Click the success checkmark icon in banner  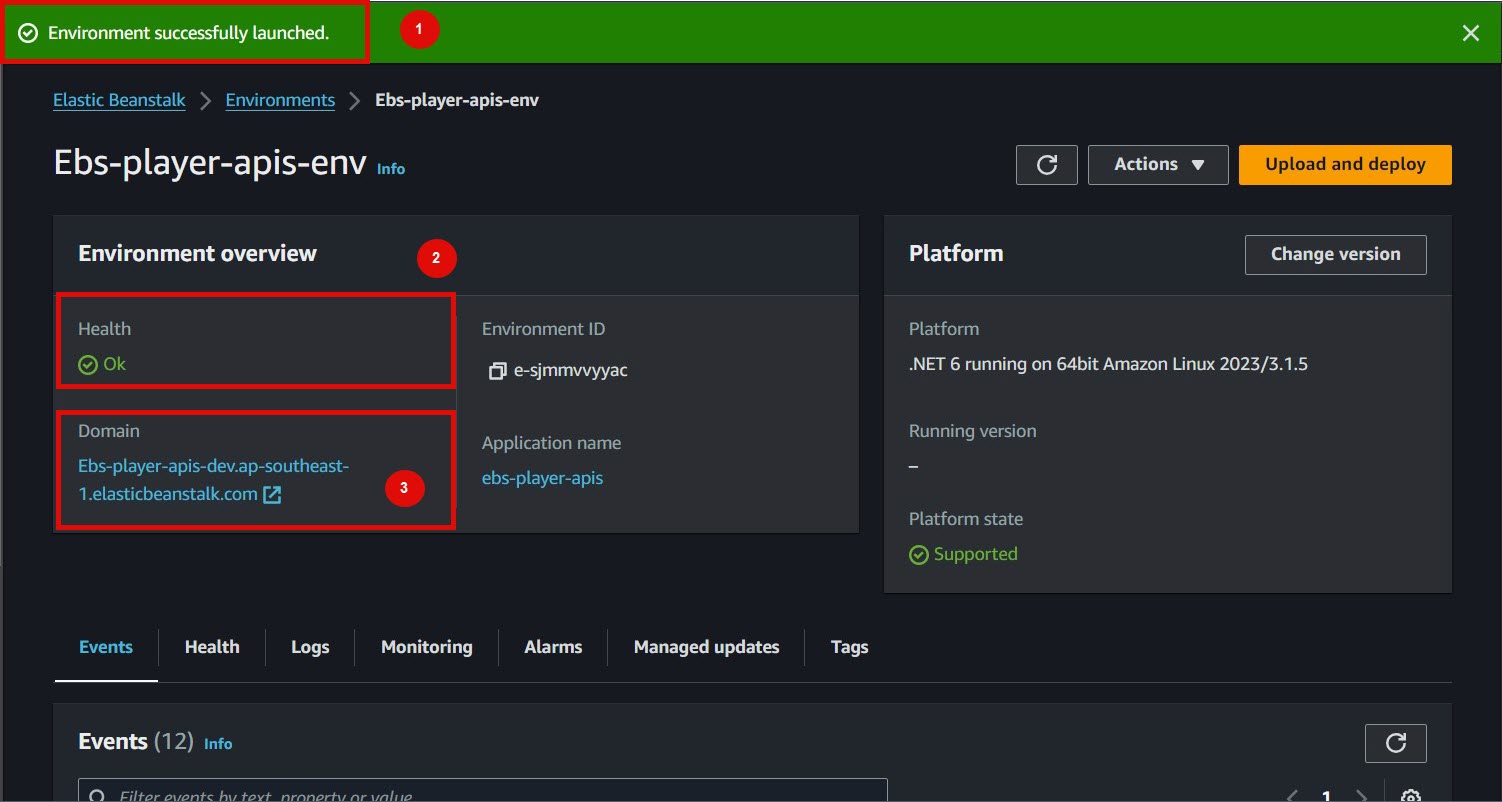[x=28, y=33]
